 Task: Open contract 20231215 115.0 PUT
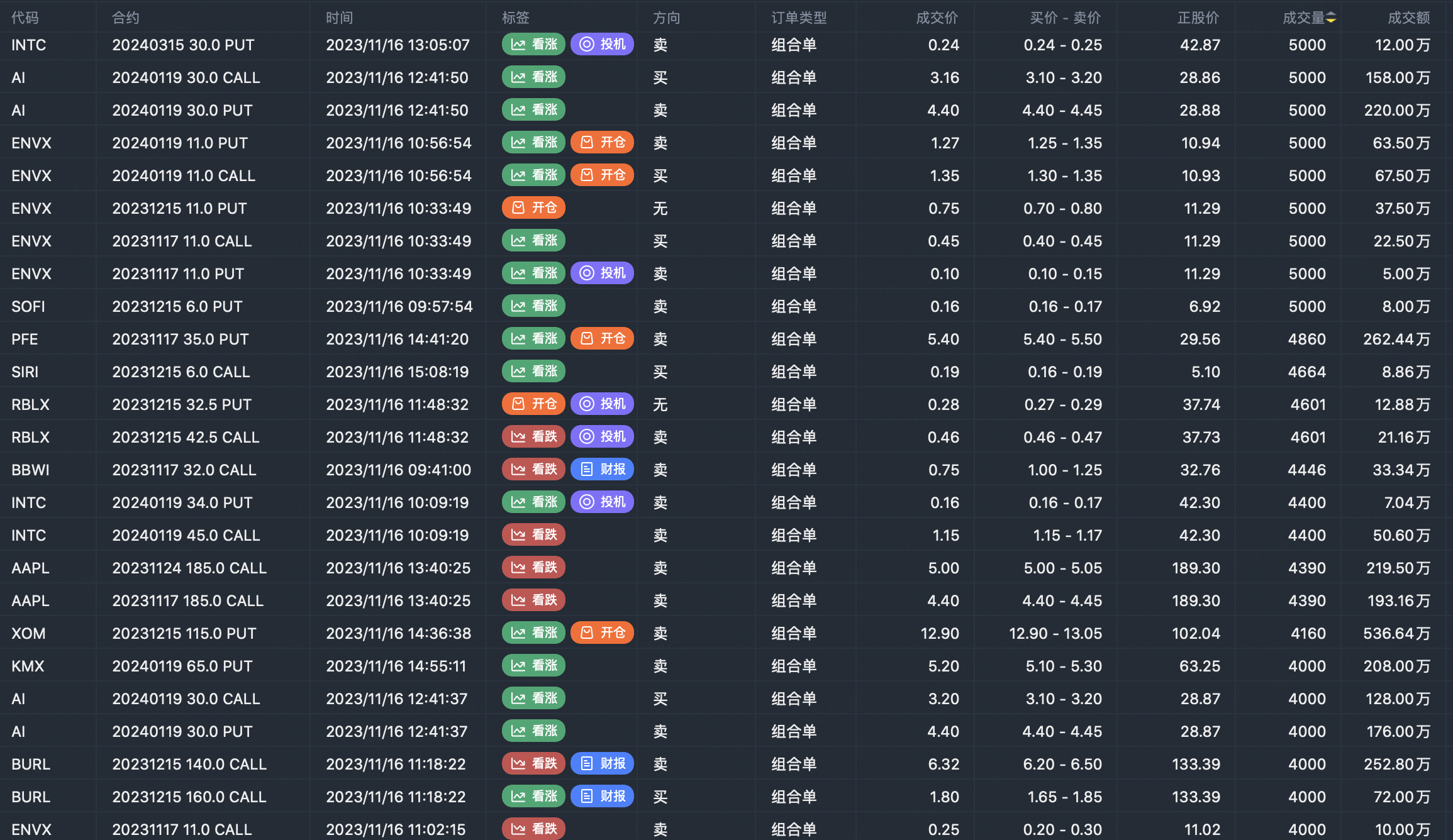[184, 633]
